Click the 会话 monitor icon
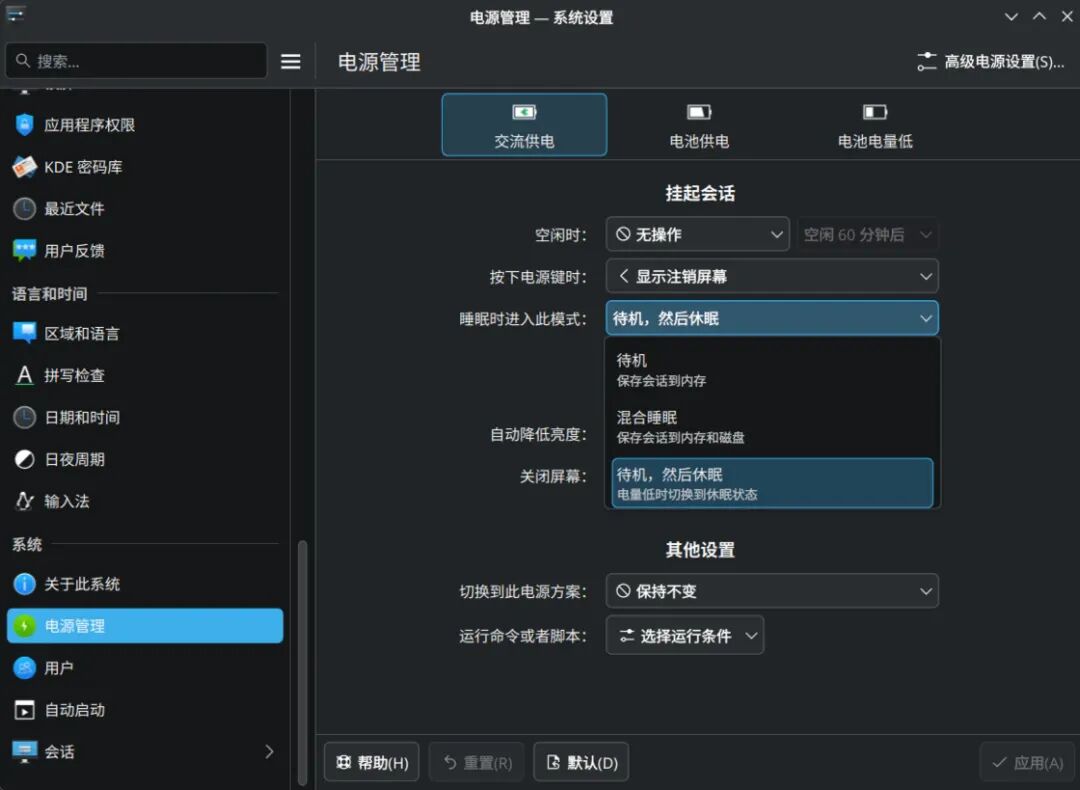Image resolution: width=1080 pixels, height=790 pixels. 25,751
